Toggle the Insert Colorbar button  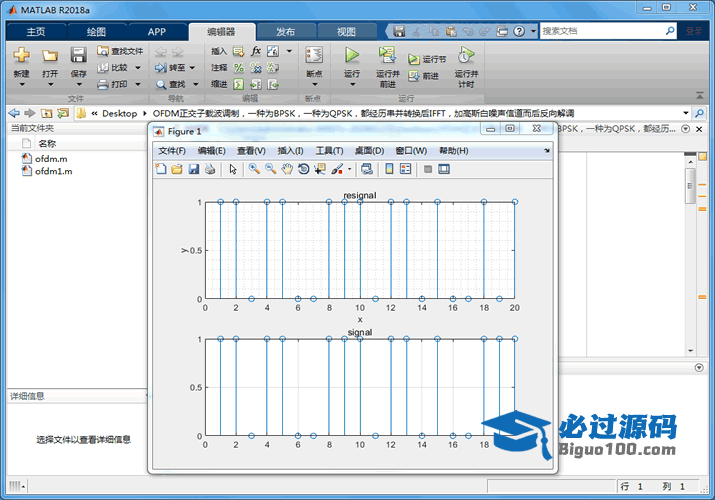click(x=389, y=169)
